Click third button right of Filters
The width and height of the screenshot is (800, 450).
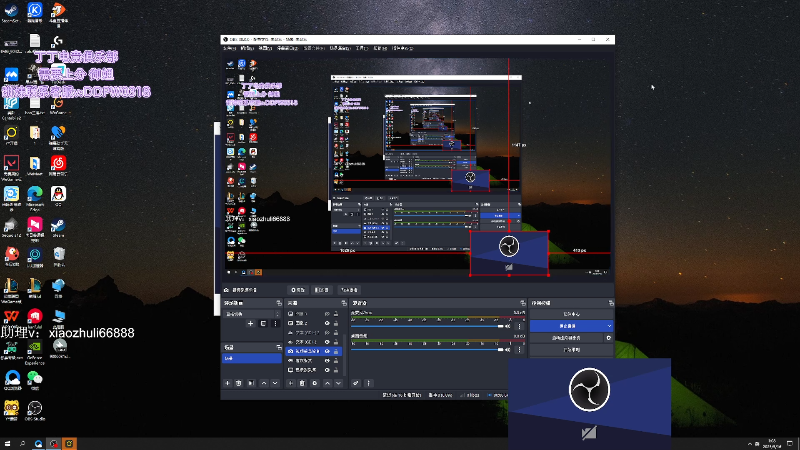click(349, 290)
